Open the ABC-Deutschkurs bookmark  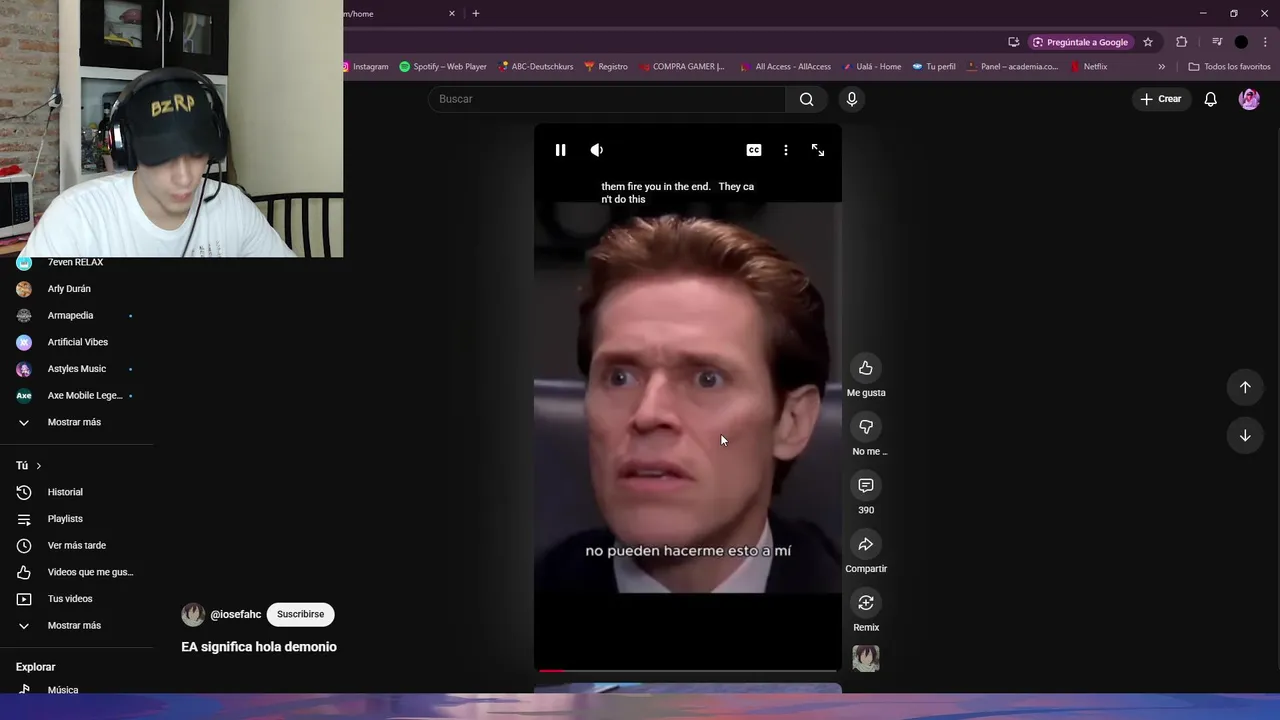536,67
